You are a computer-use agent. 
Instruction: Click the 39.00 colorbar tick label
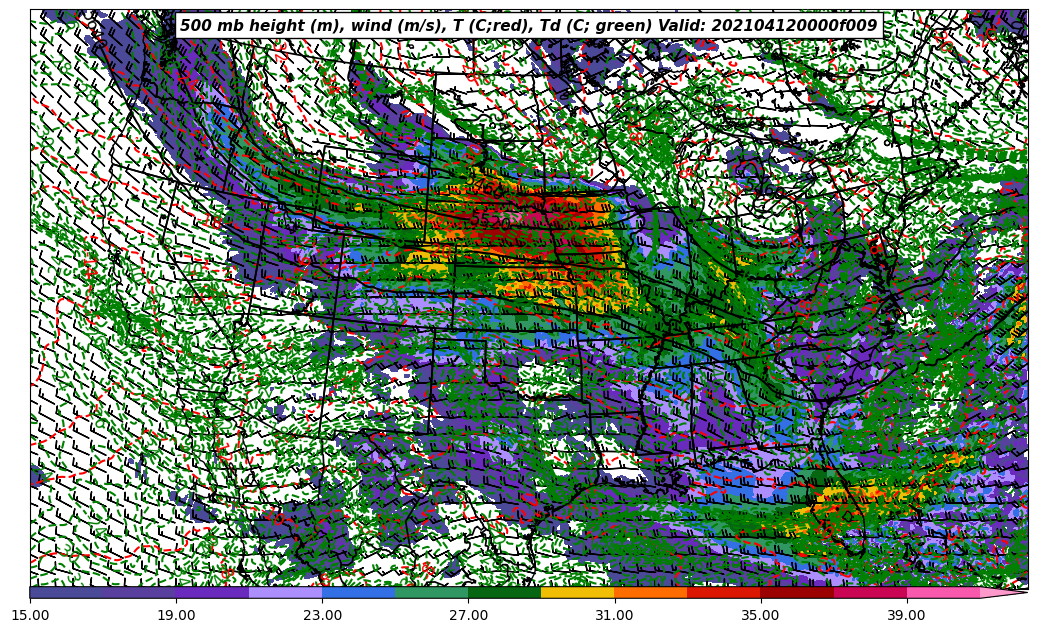(907, 615)
